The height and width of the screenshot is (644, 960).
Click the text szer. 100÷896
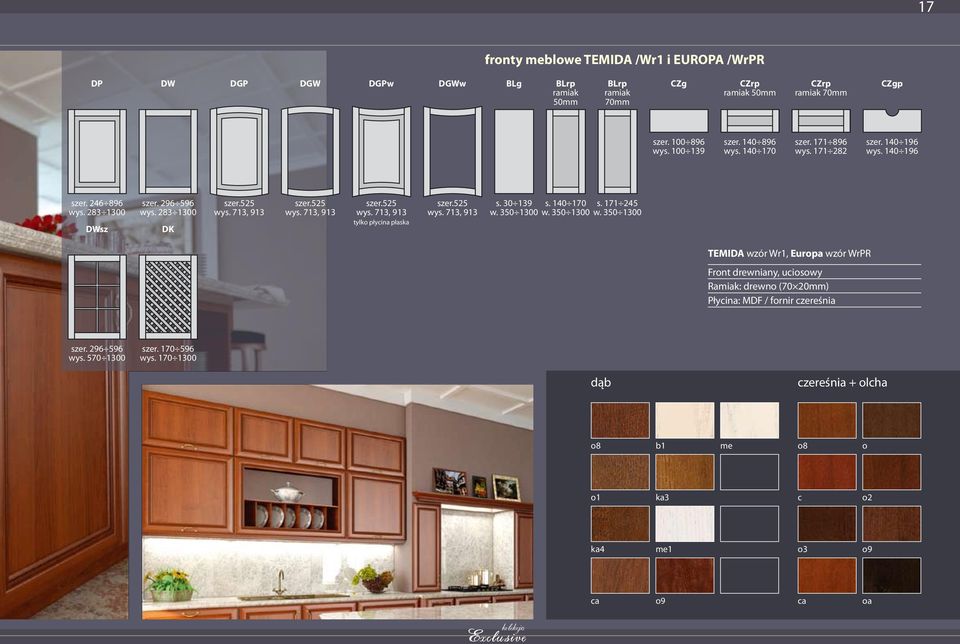pyautogui.click(x=678, y=141)
